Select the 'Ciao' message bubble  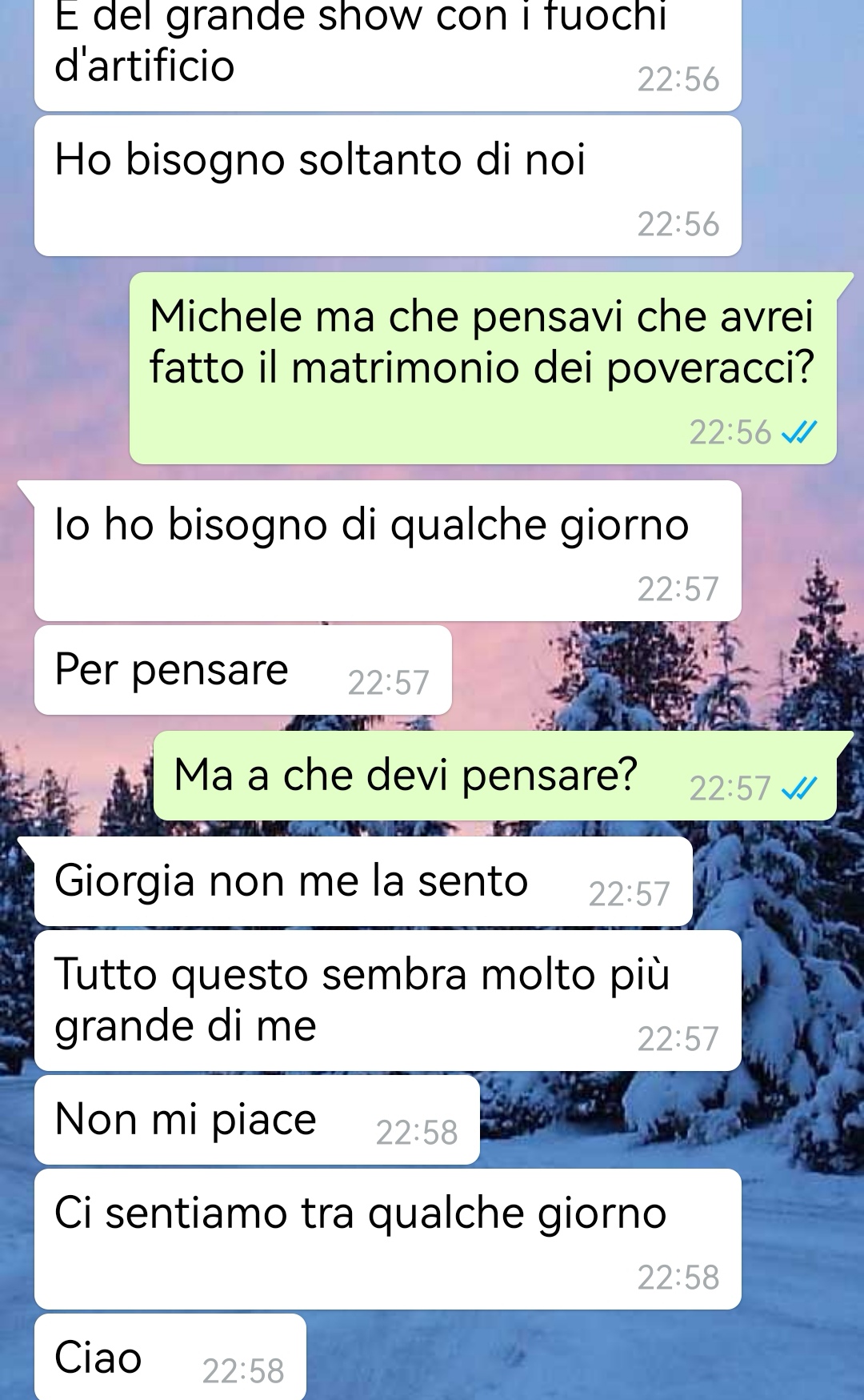[x=170, y=1357]
